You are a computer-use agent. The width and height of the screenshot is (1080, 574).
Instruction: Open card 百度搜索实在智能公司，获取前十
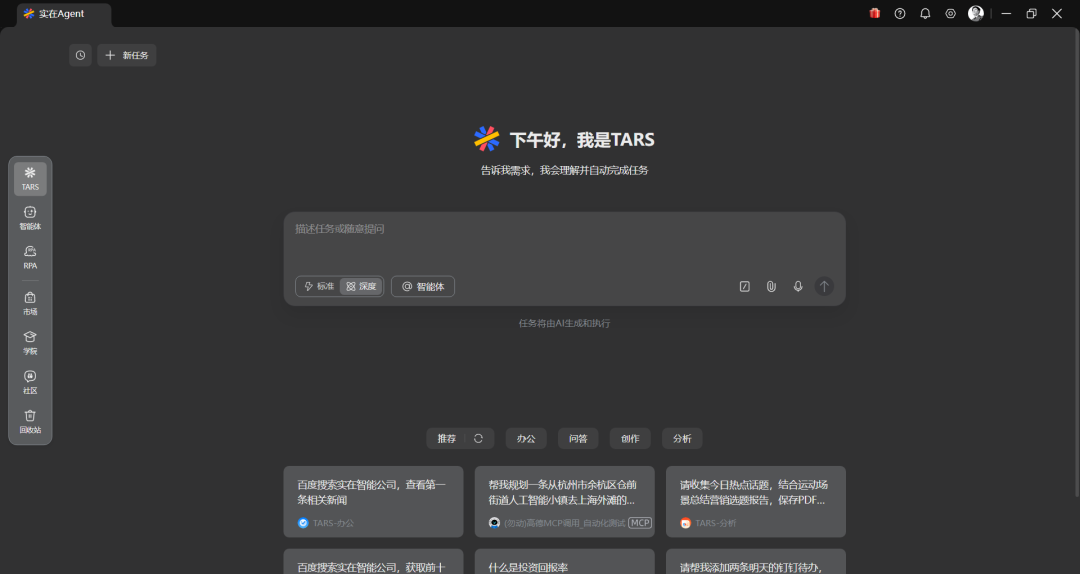[x=373, y=562]
